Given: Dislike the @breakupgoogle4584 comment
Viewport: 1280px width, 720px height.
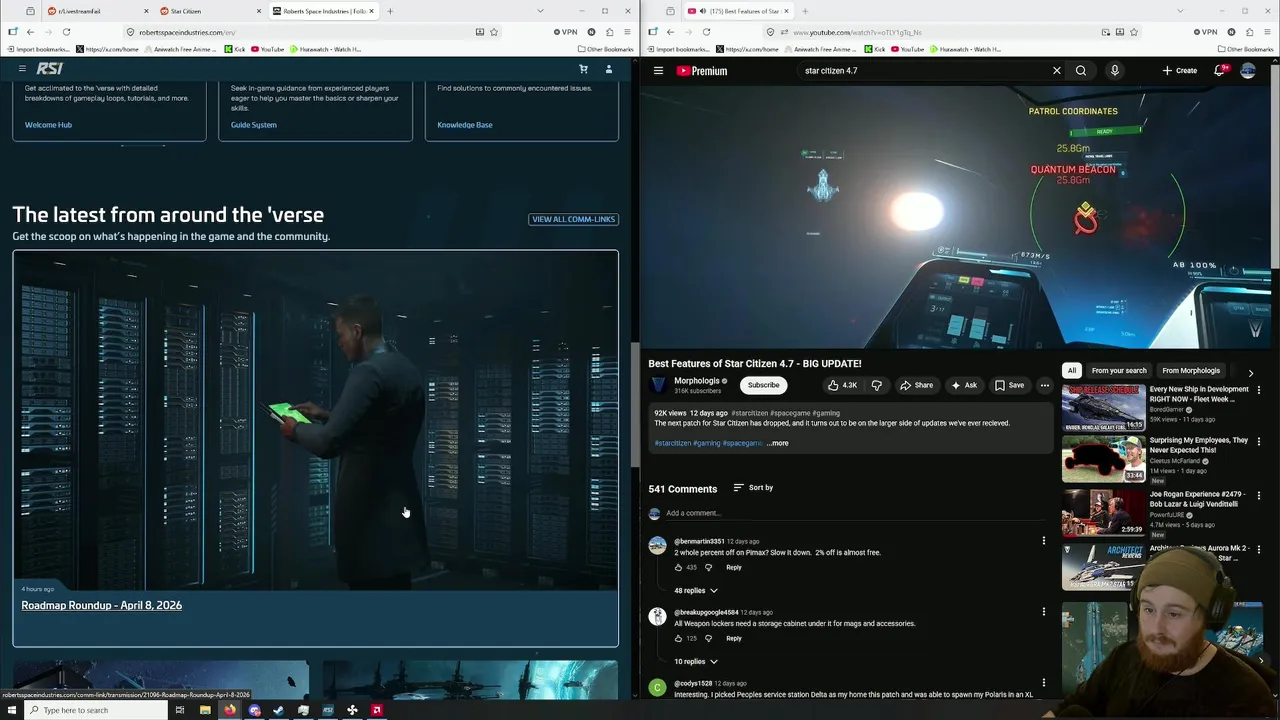Looking at the screenshot, I should pyautogui.click(x=708, y=638).
